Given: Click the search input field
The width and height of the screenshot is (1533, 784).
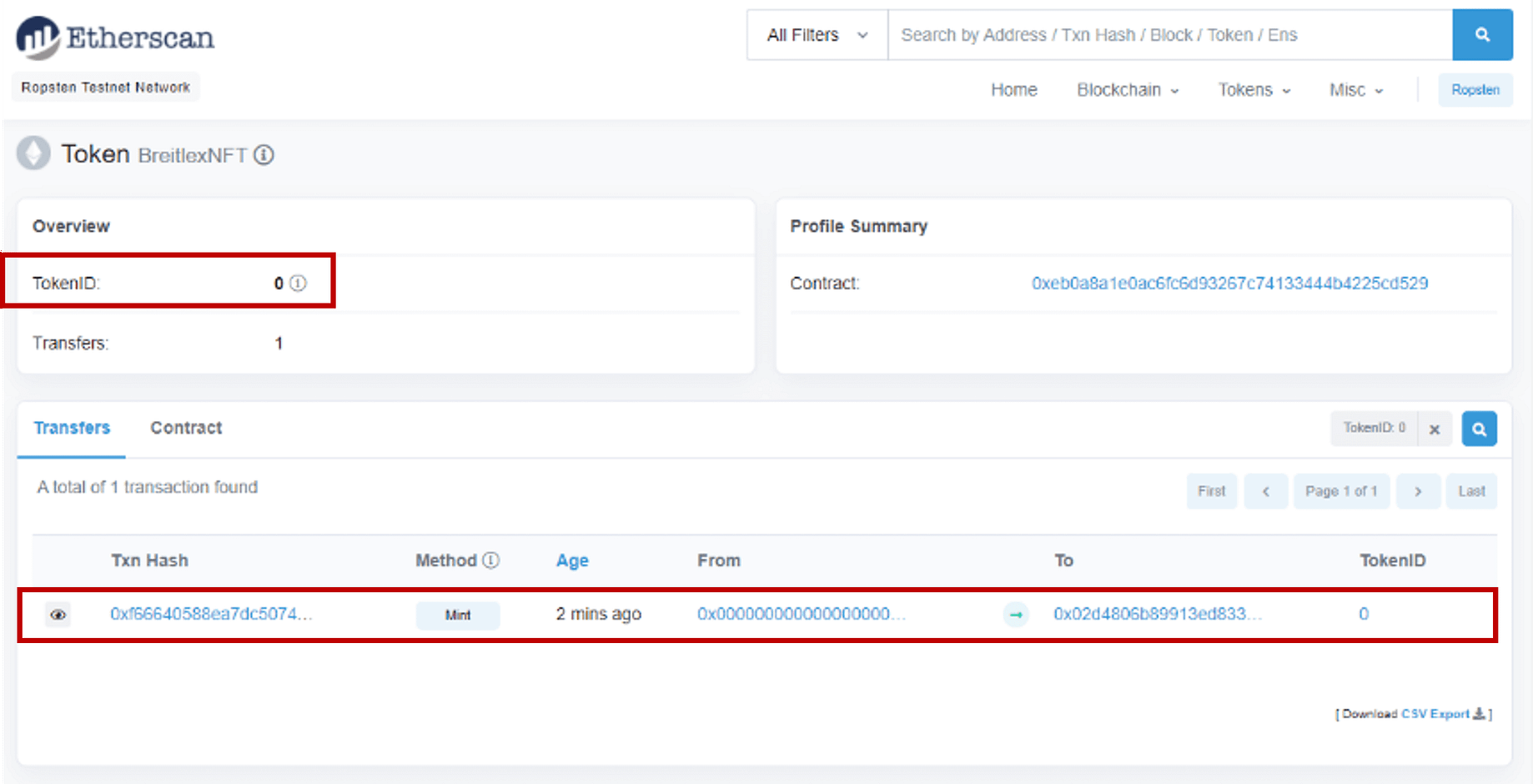Looking at the screenshot, I should 1170,35.
